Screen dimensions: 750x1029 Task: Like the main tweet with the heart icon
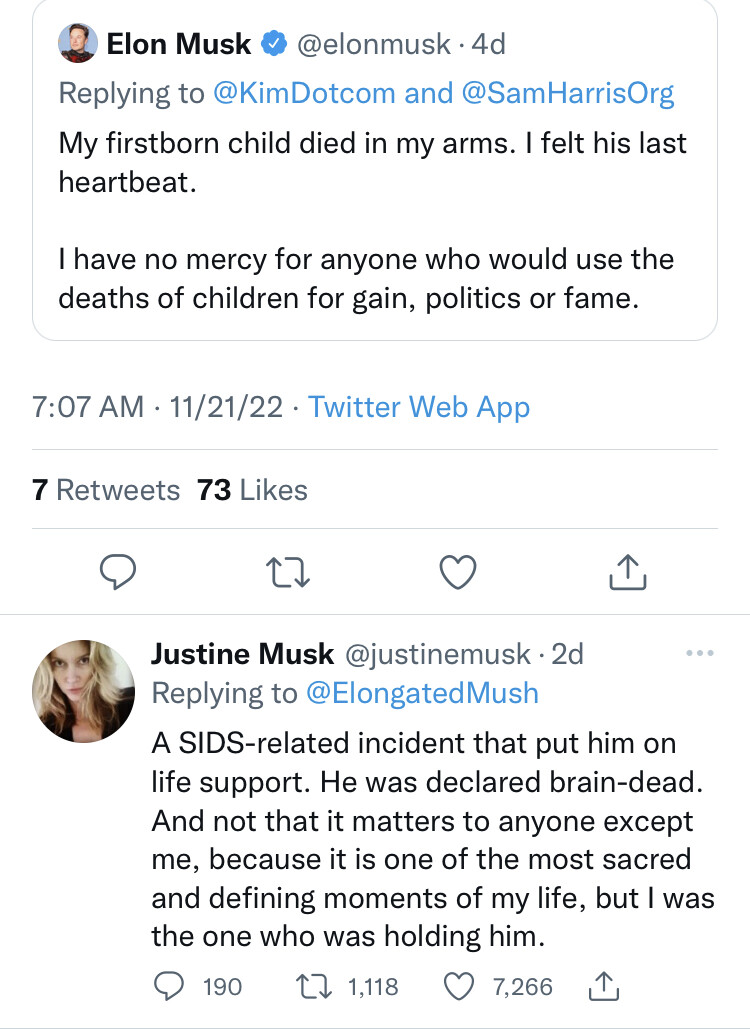458,570
